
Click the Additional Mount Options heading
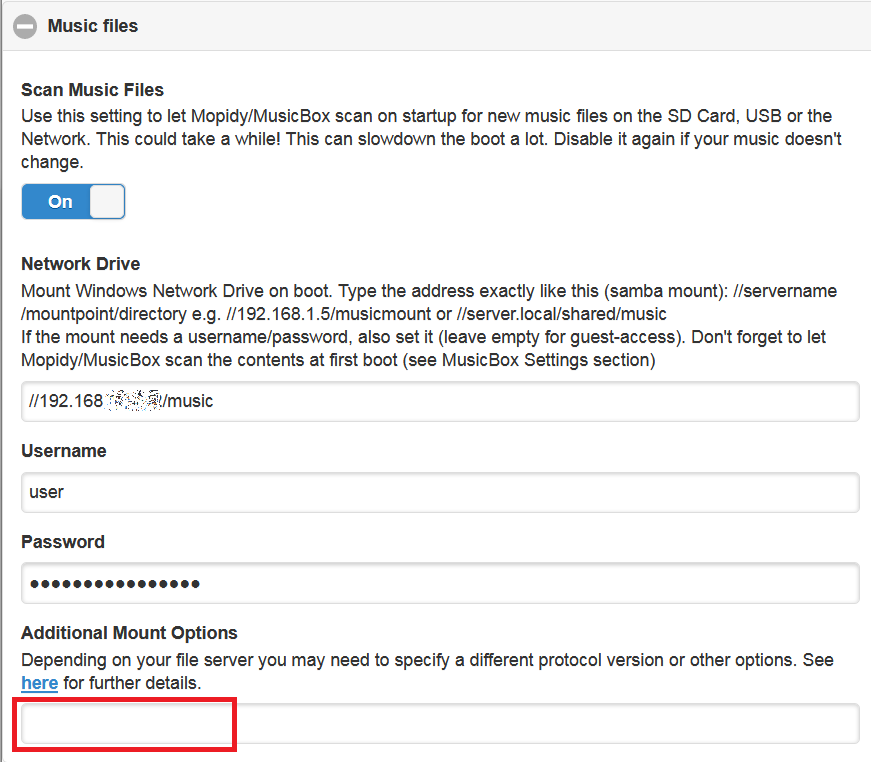click(x=129, y=633)
